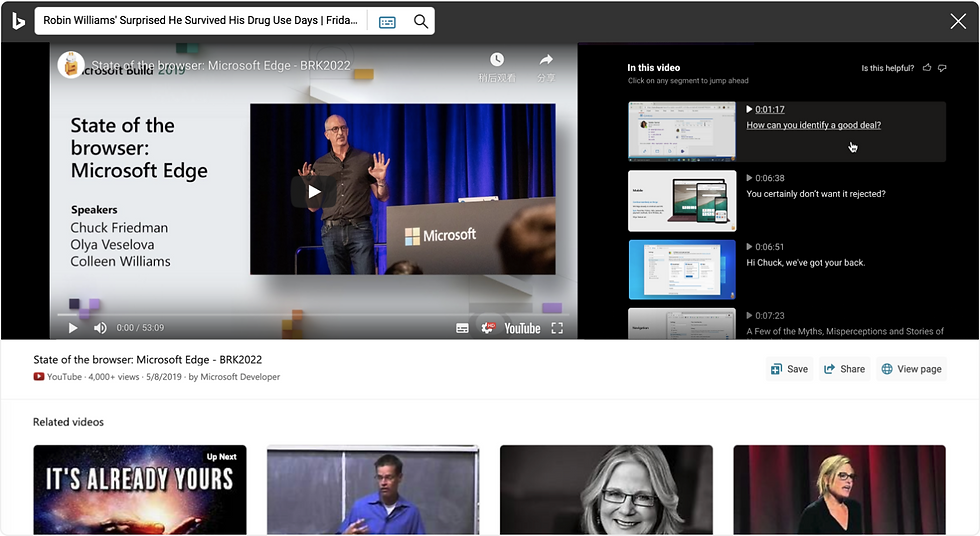Click video title 'State of the browser' below player

(148, 359)
